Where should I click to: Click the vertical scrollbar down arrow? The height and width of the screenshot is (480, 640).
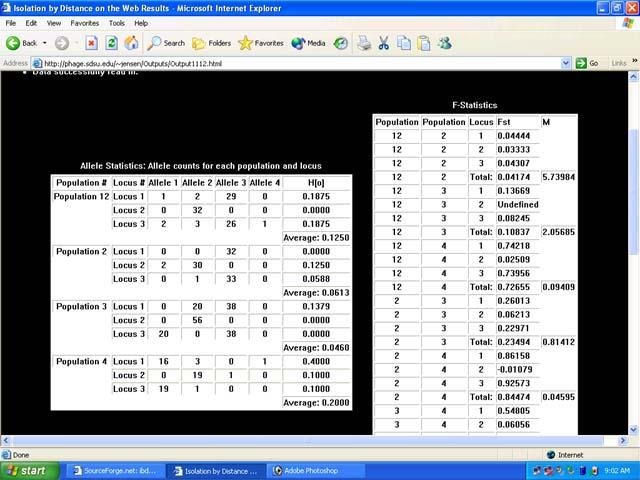pyautogui.click(x=633, y=429)
